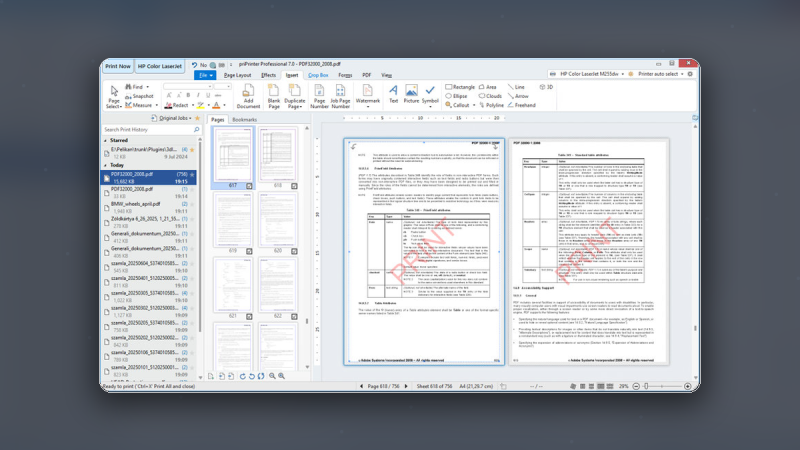Pick the orange font color

click(x=216, y=105)
